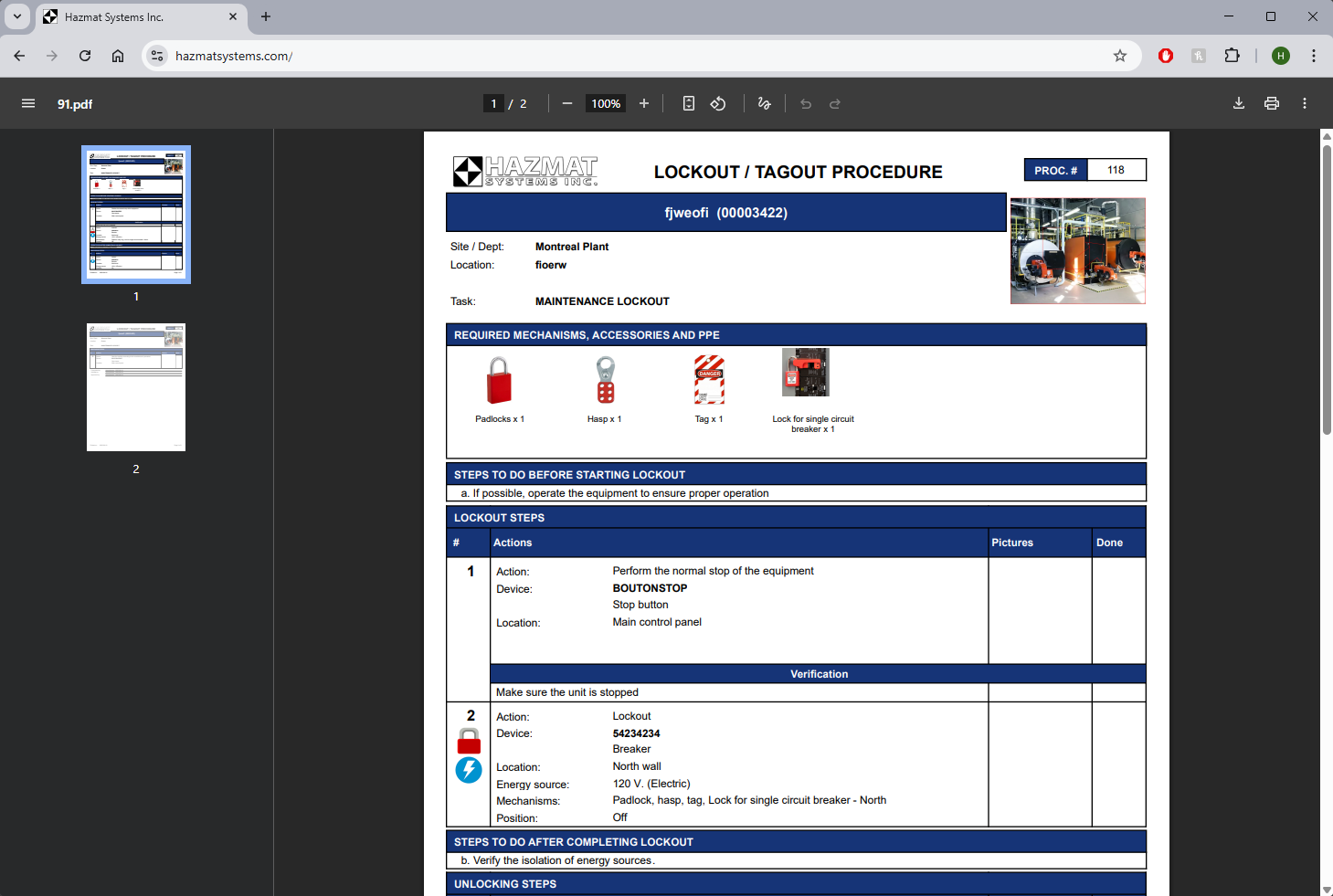1333x896 pixels.
Task: Click the fit to page icon
Action: 689,103
